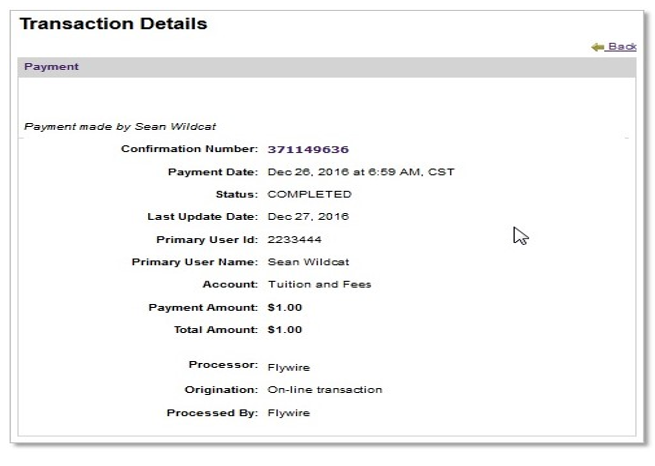Viewport: 655px width, 466px height.
Task: Click the Last Update Date value
Action: [308, 217]
